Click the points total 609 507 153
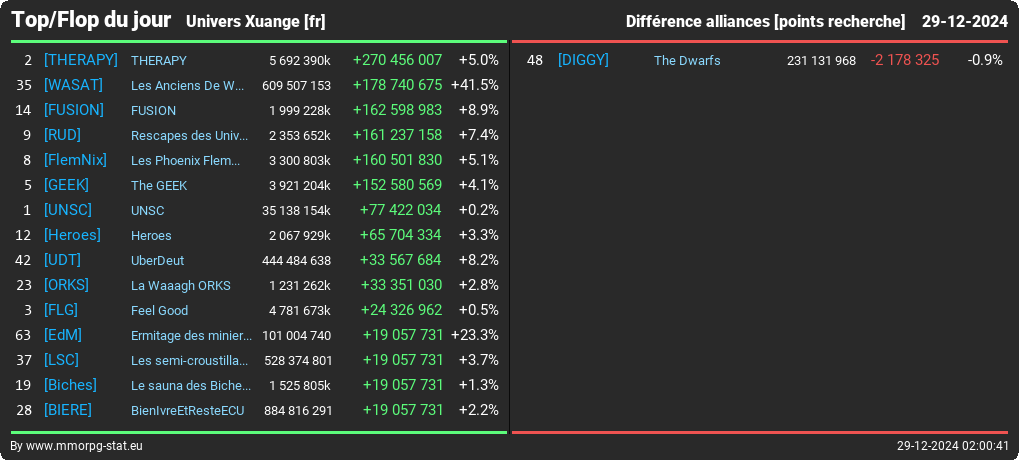Viewport: 1019px width, 460px height. (296, 86)
